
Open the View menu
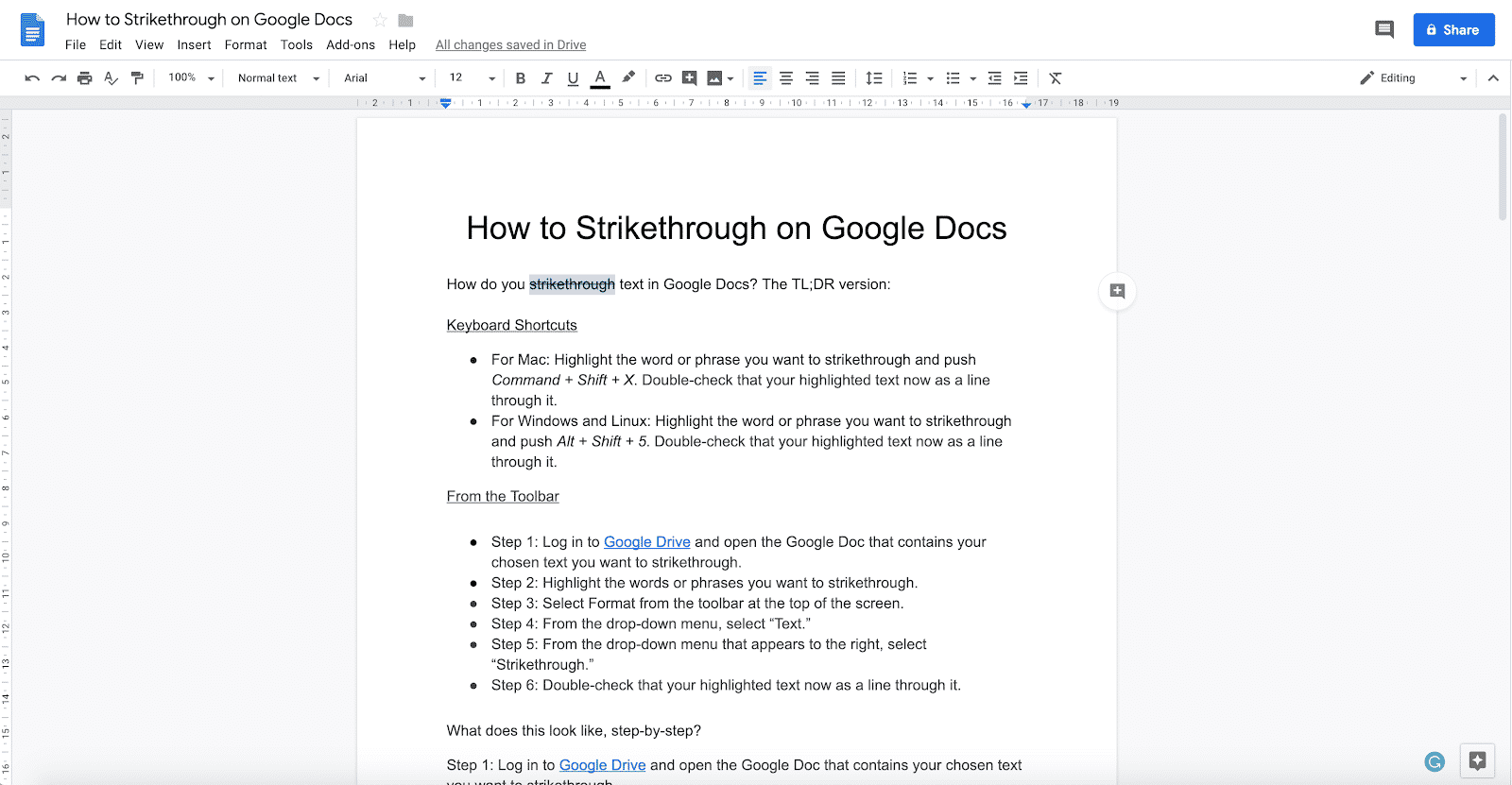point(149,44)
